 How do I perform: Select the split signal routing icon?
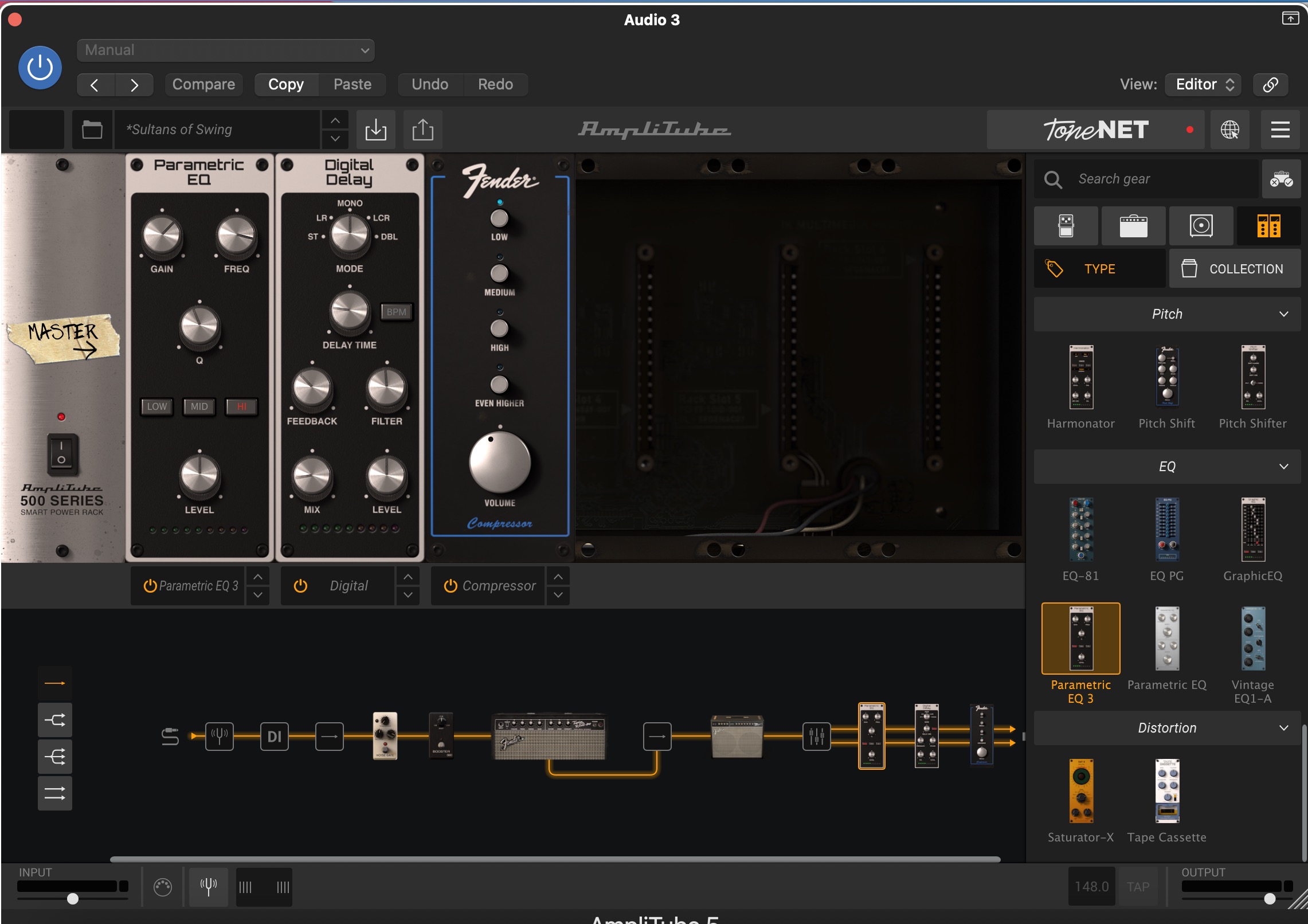(x=55, y=720)
